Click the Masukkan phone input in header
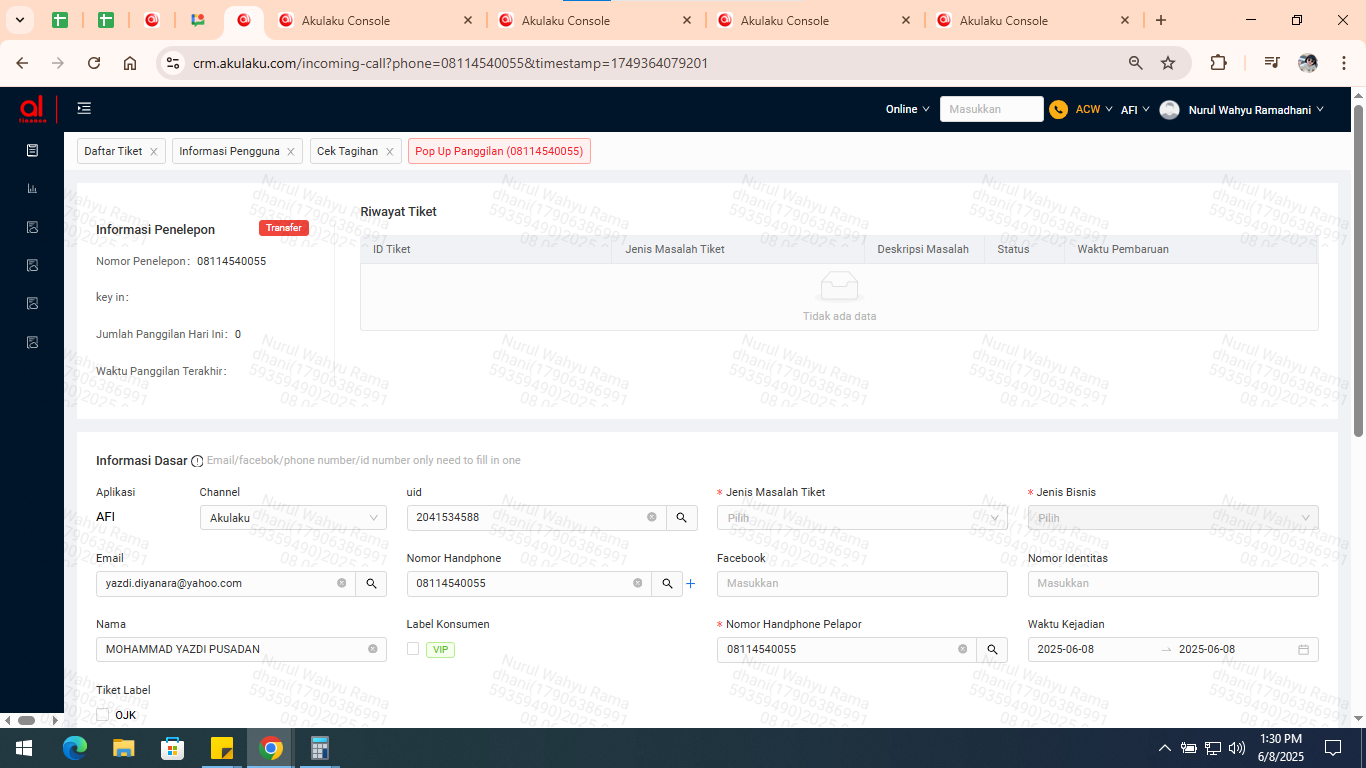 tap(992, 109)
